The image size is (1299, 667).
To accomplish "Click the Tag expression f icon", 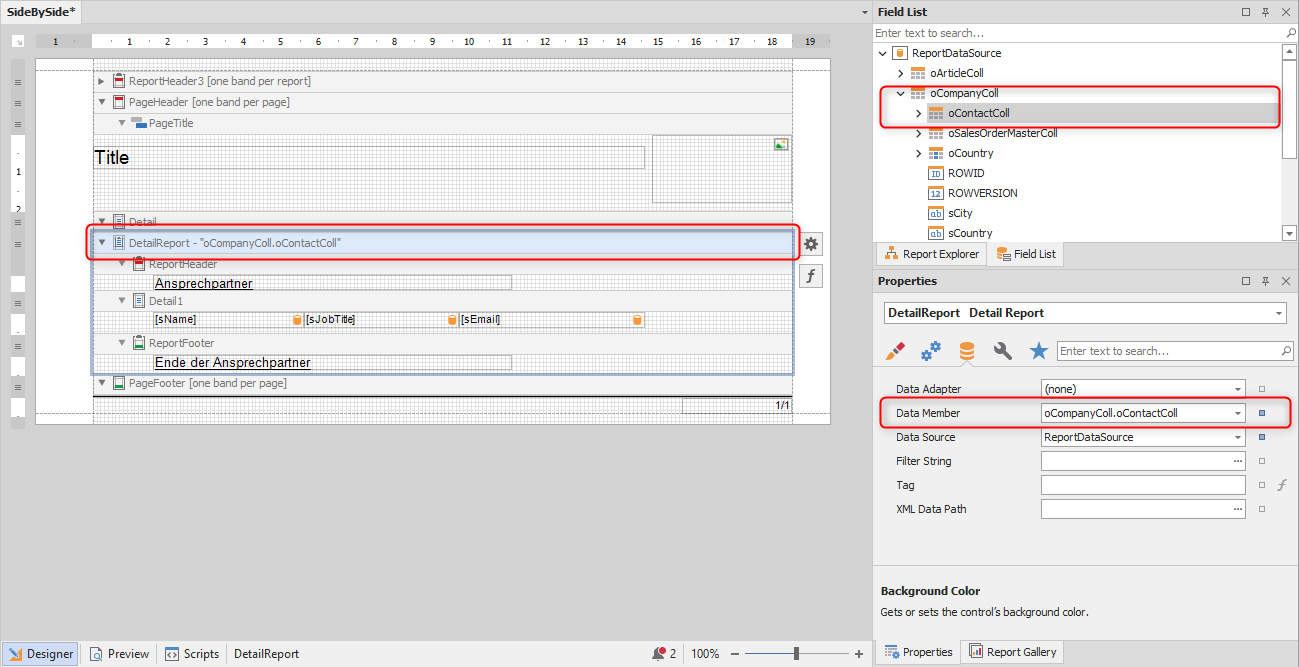I will 1282,485.
